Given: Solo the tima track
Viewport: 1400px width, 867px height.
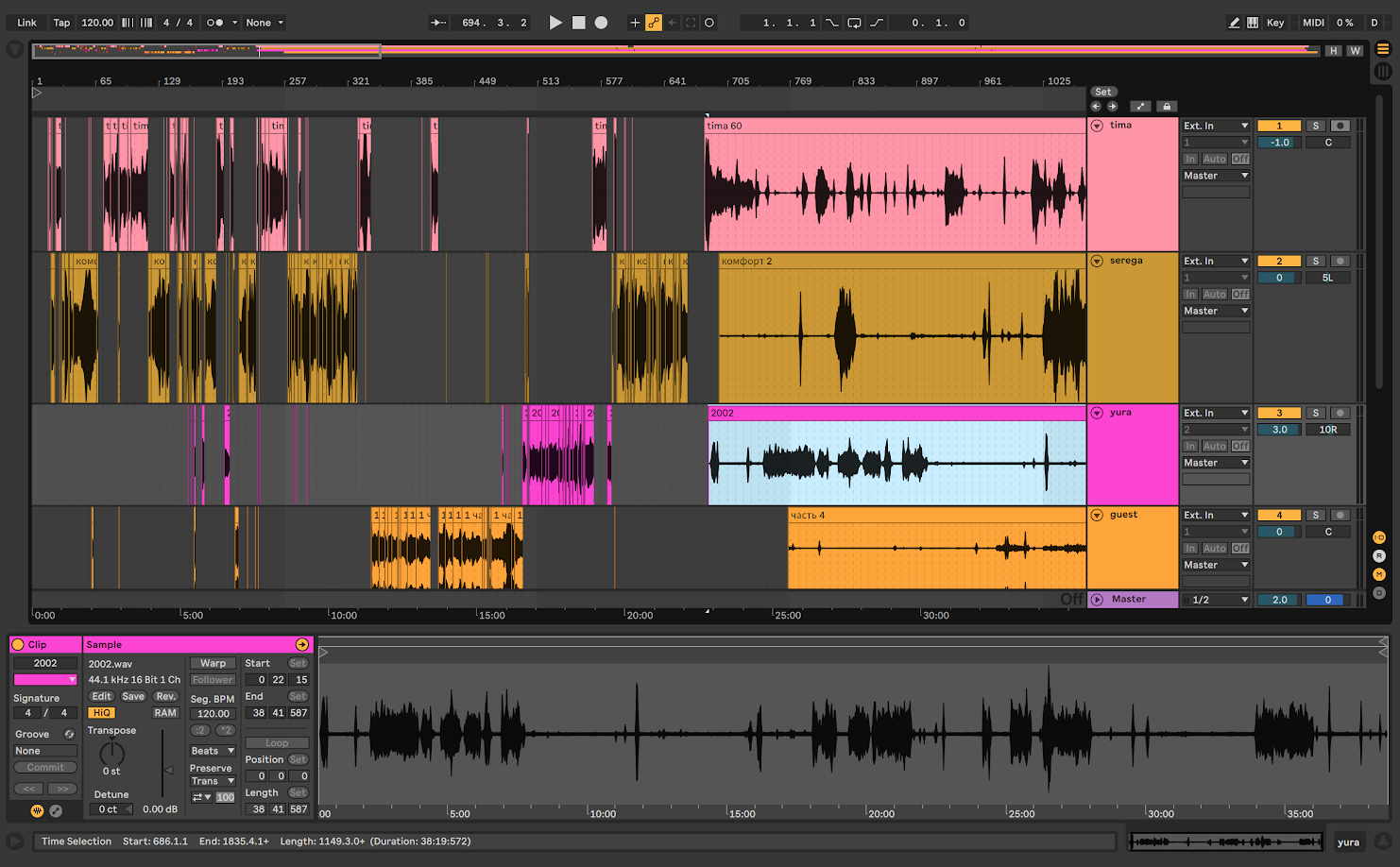Looking at the screenshot, I should (1315, 126).
